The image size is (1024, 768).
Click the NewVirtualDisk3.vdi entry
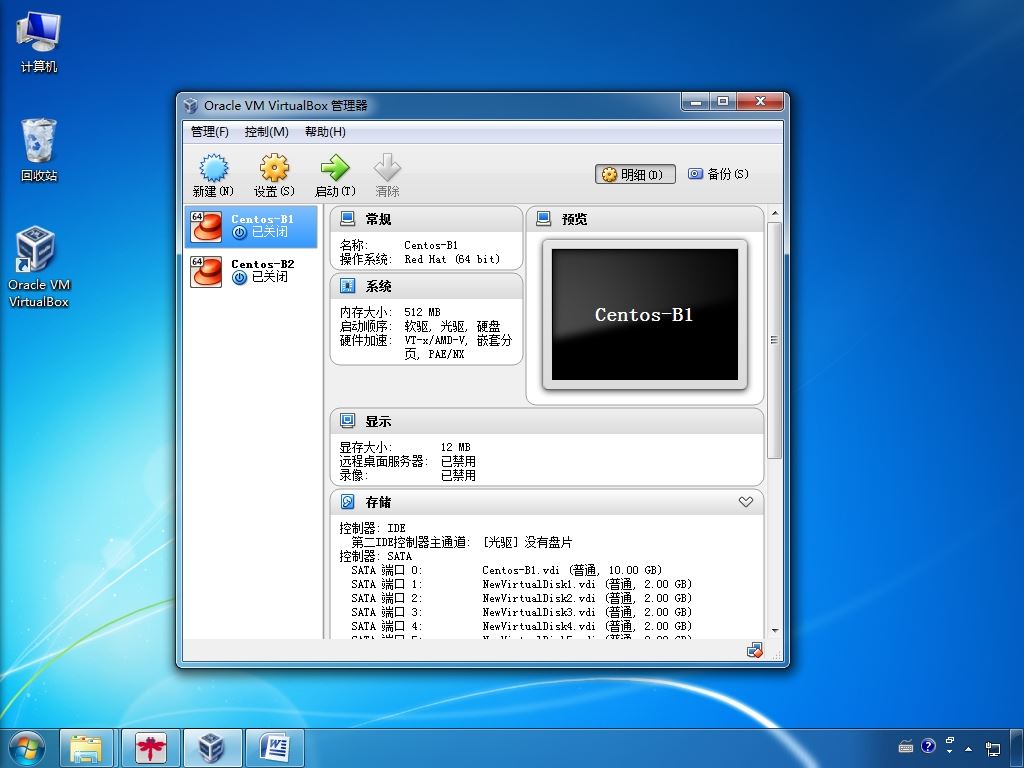[x=586, y=613]
